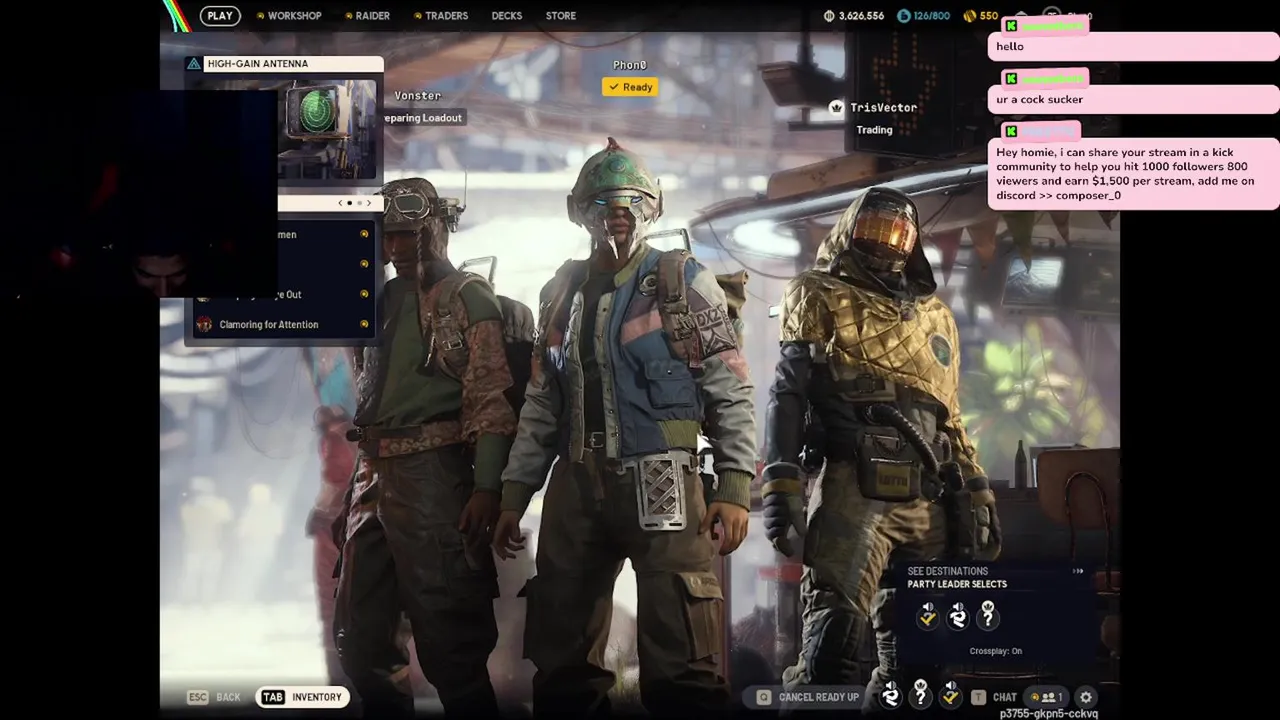Click BACK with ESC key hint
The width and height of the screenshot is (1280, 720).
[214, 697]
